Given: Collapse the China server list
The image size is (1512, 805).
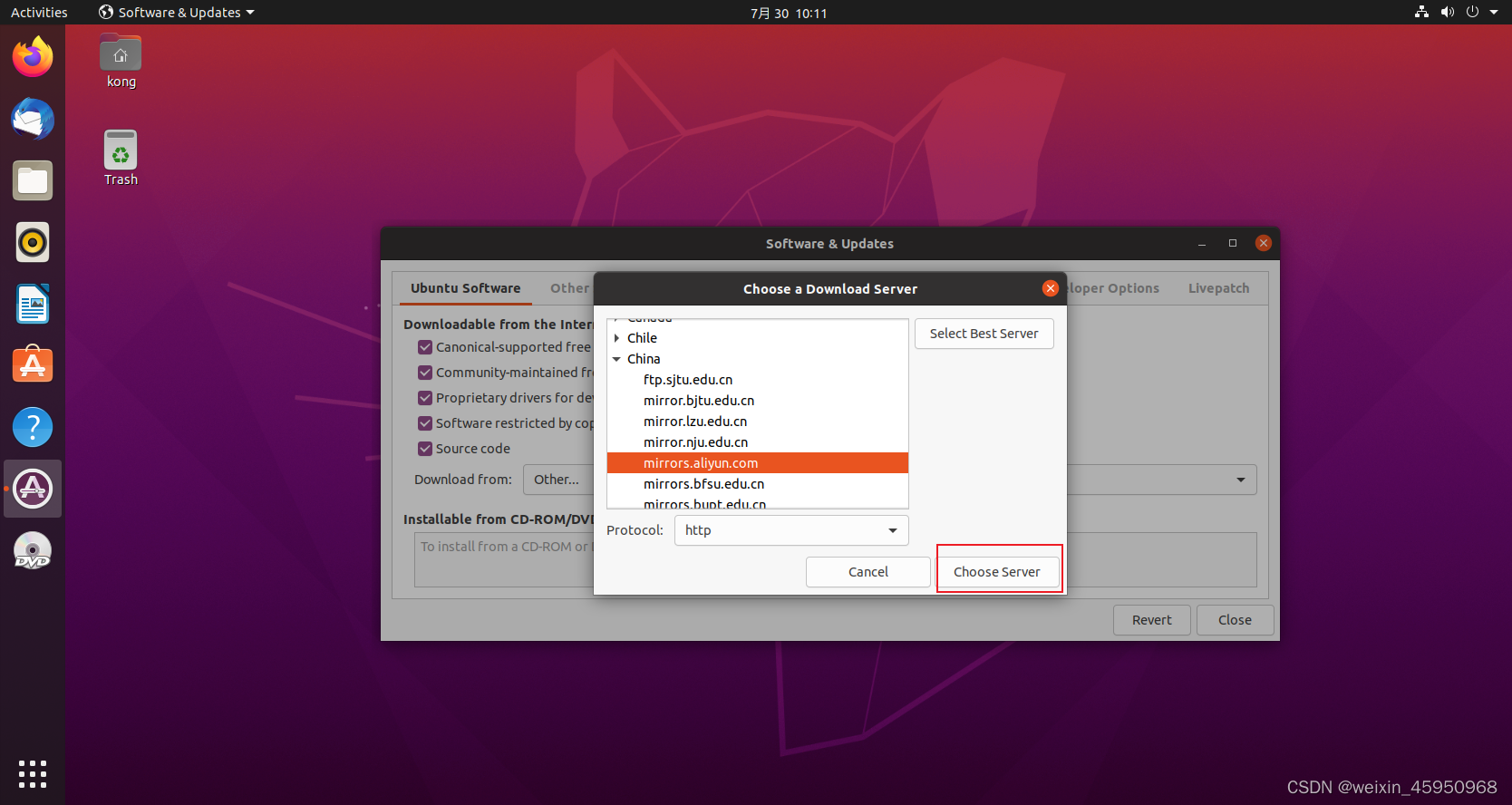Looking at the screenshot, I should click(616, 359).
